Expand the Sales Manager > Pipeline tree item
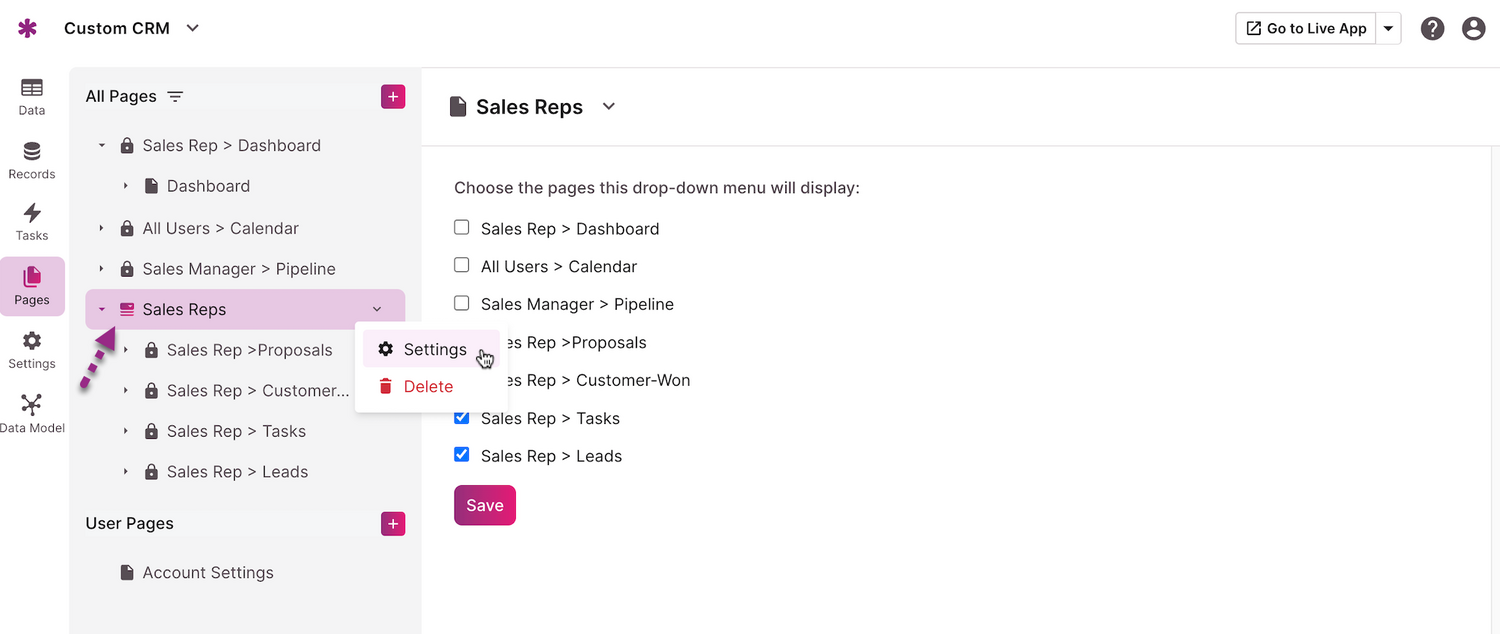1500x634 pixels. pyautogui.click(x=101, y=269)
